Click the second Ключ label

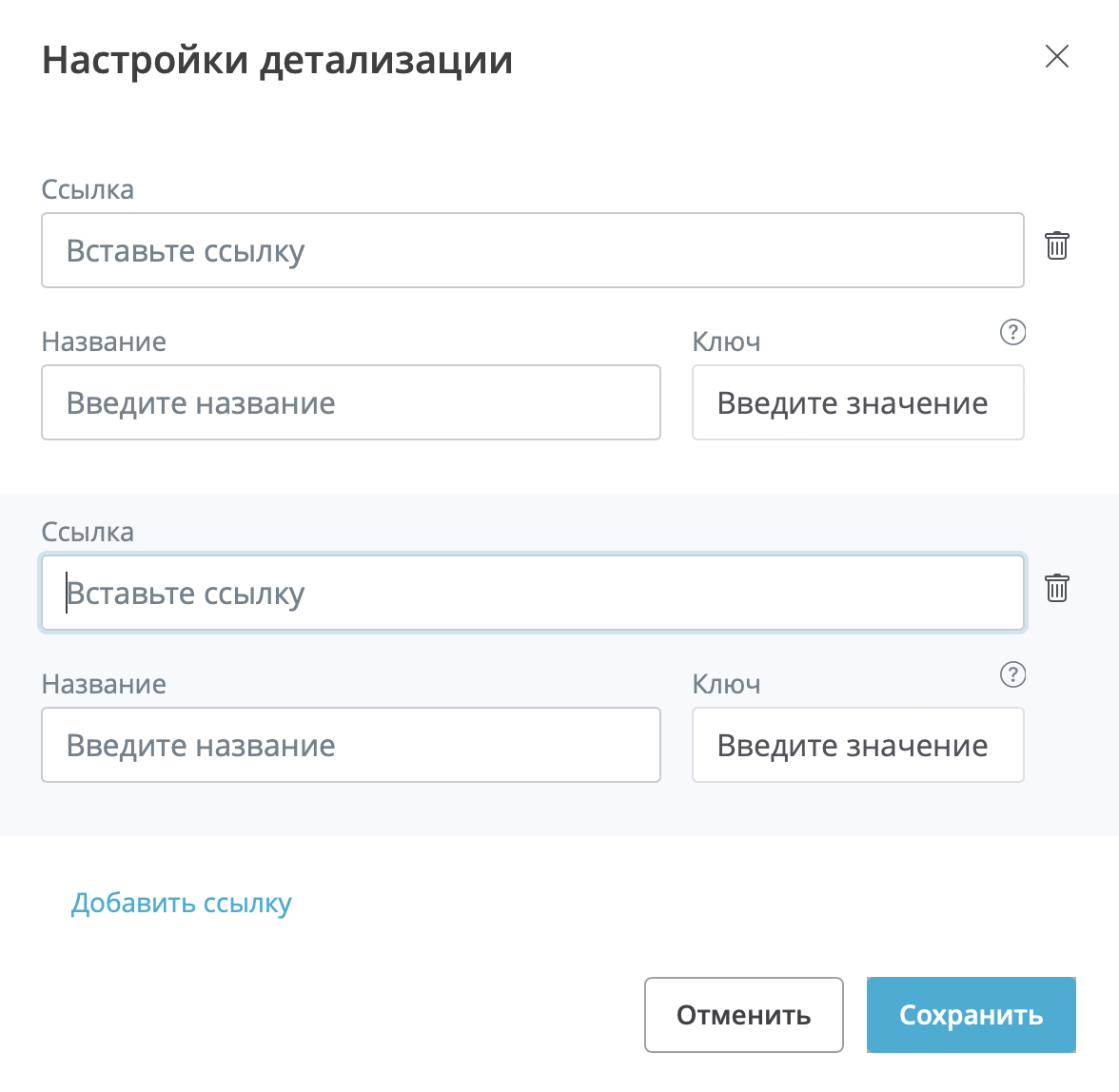[x=726, y=685]
